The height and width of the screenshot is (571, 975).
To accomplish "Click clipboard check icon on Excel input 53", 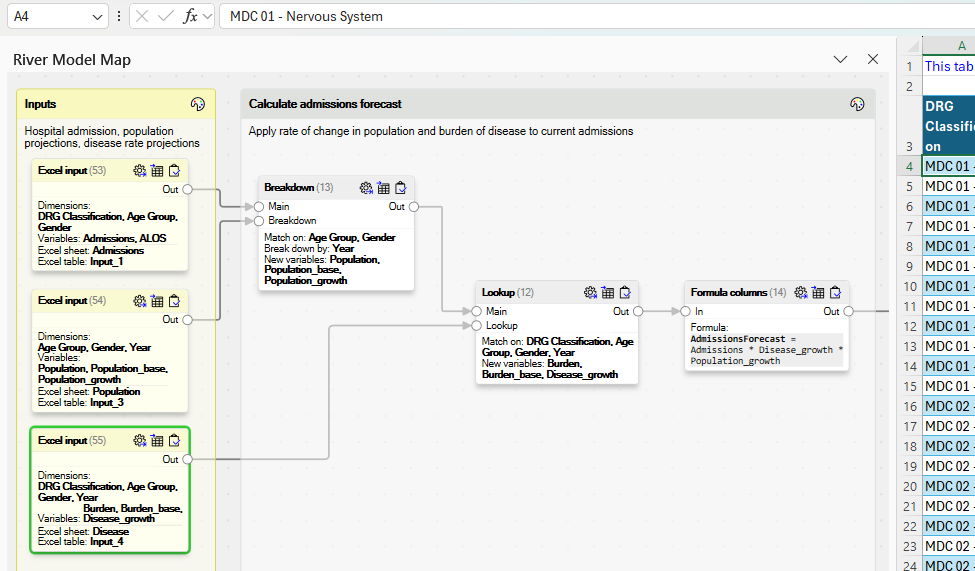I will pos(174,170).
